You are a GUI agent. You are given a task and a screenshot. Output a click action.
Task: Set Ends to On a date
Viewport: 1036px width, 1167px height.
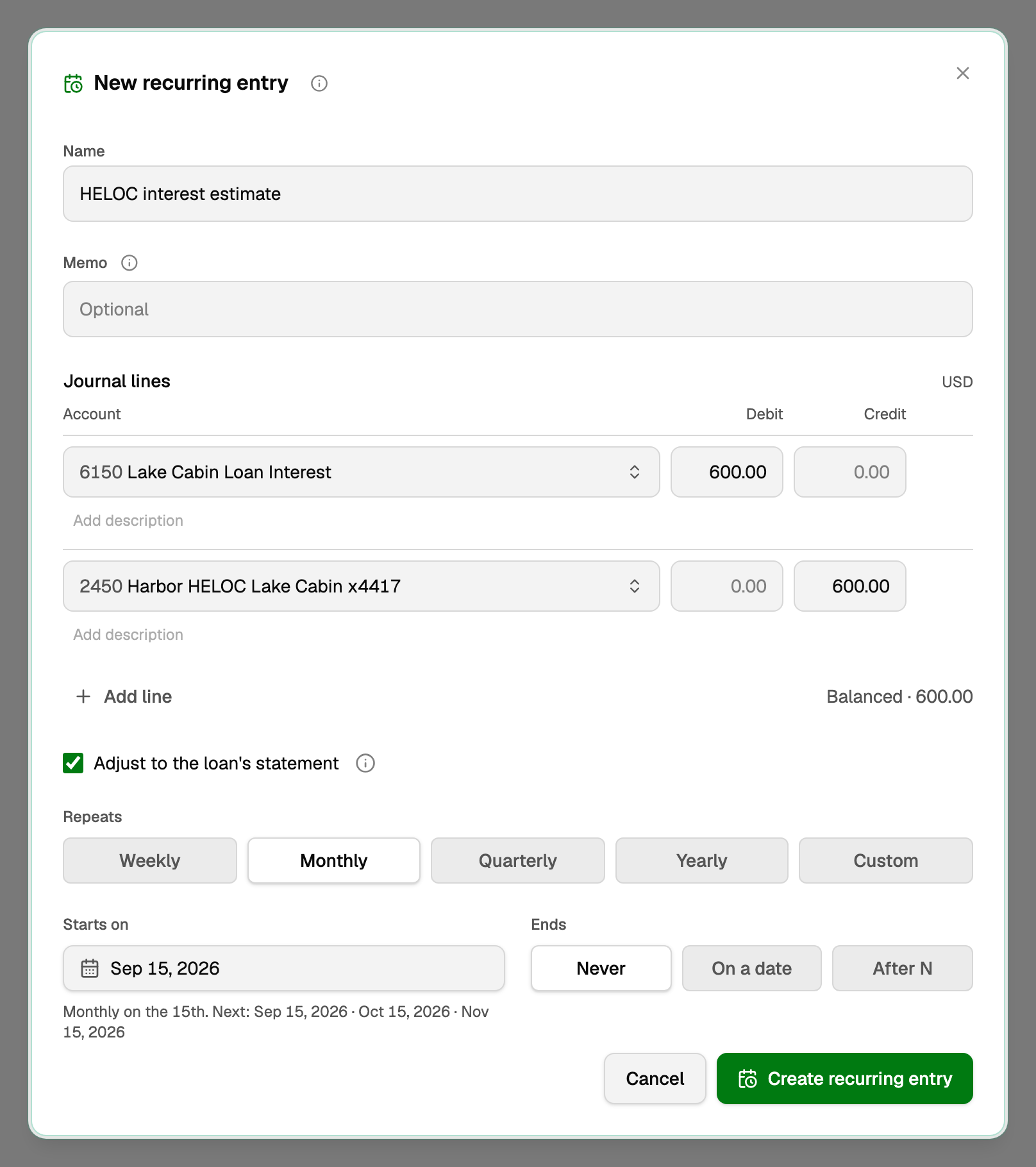click(752, 968)
